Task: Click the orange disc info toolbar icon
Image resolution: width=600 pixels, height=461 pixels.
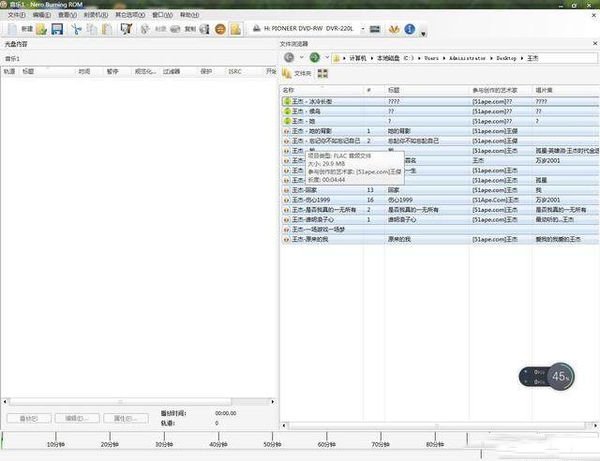Action: point(221,30)
